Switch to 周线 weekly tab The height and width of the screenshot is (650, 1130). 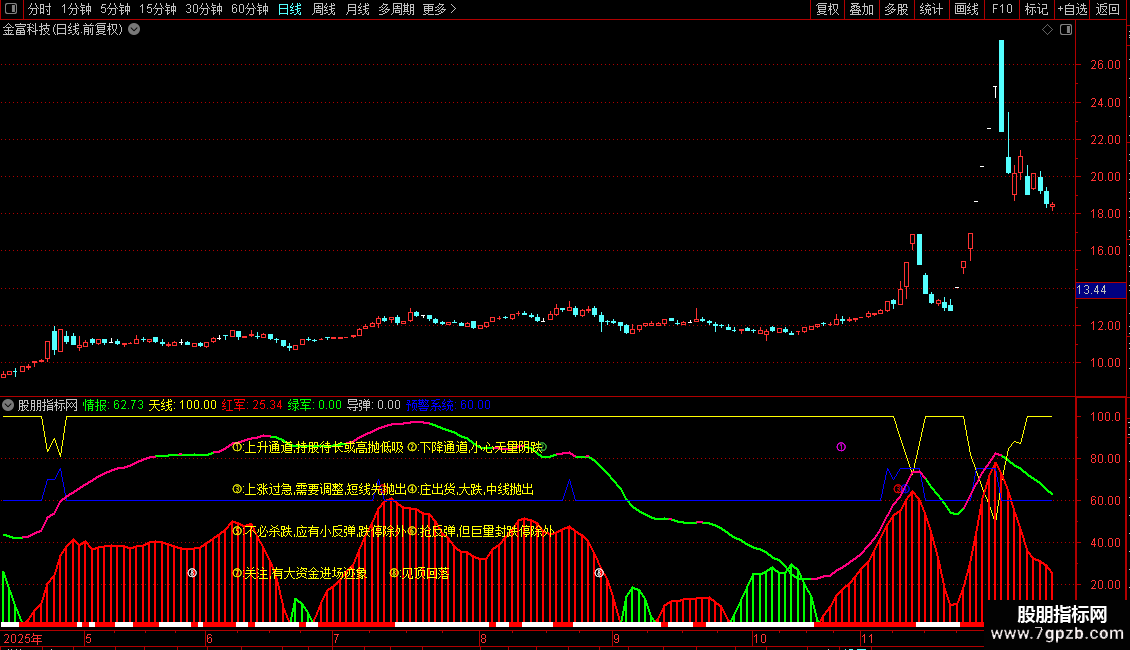tap(324, 9)
